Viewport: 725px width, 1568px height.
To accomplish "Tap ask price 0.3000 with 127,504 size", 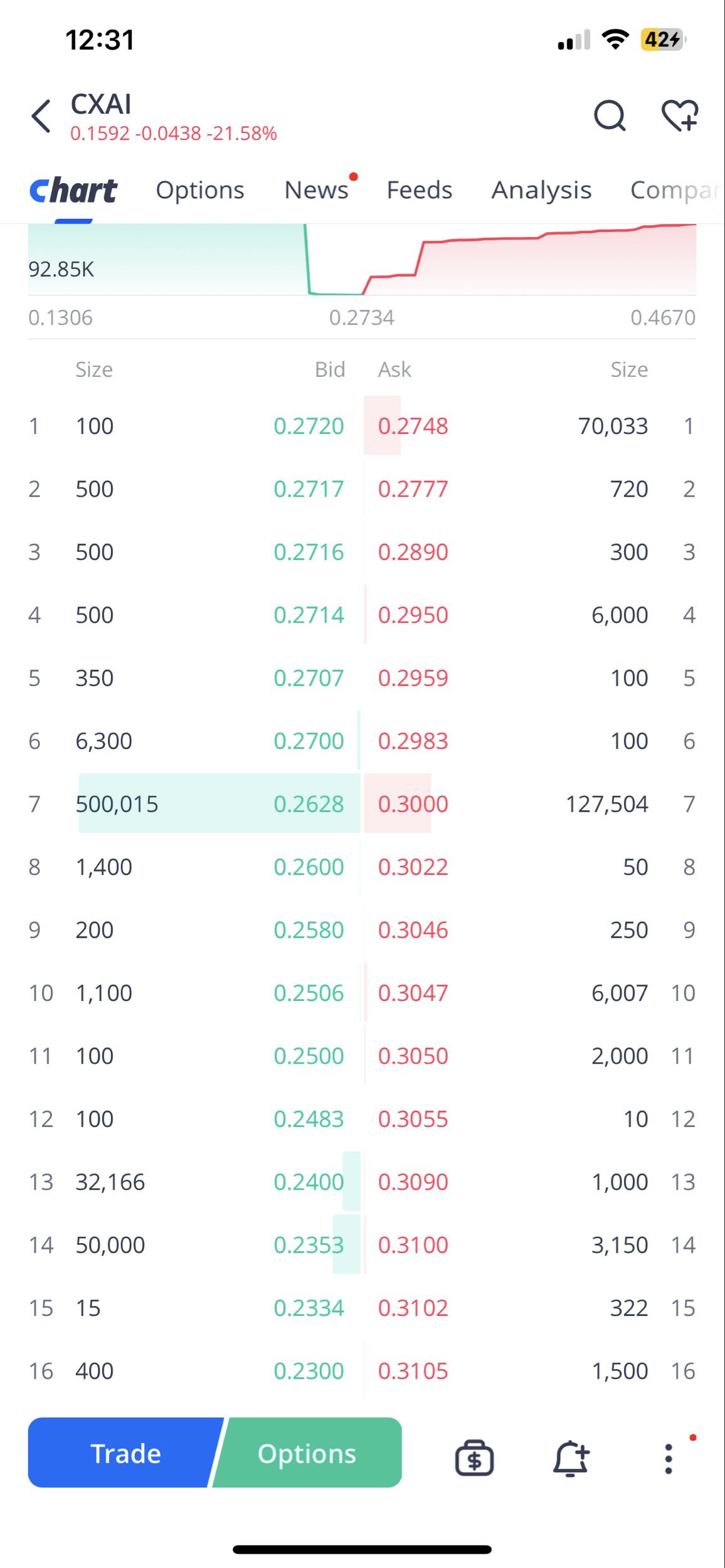I will pyautogui.click(x=413, y=804).
